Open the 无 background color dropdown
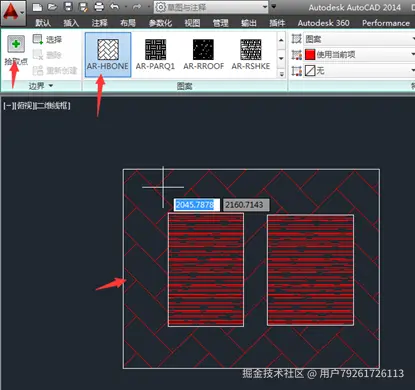 (x=413, y=70)
